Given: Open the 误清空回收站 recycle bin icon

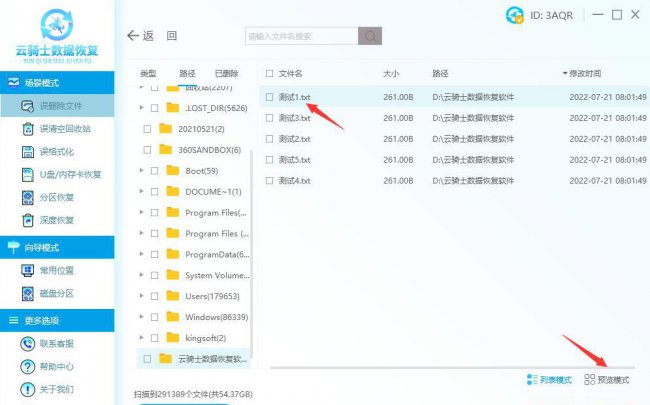Looking at the screenshot, I should tap(27, 129).
